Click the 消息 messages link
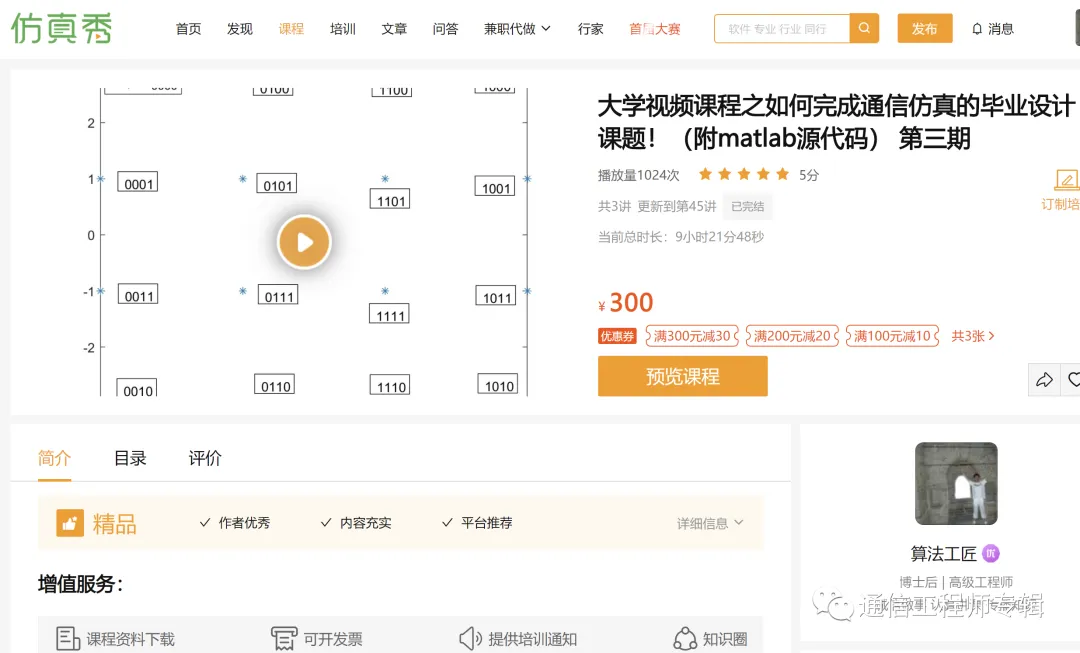Image resolution: width=1080 pixels, height=653 pixels. [x=1001, y=29]
